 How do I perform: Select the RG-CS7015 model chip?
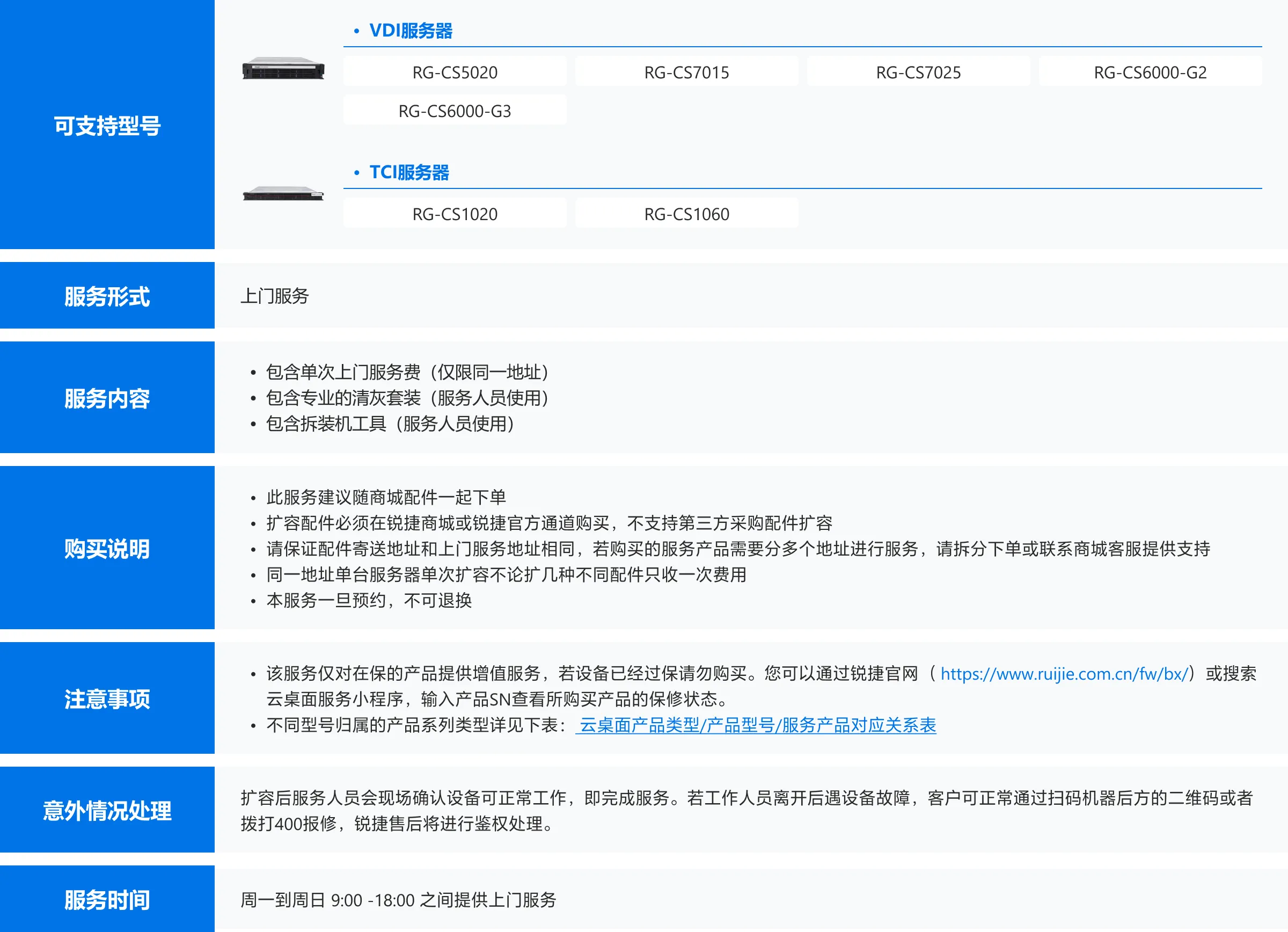pyautogui.click(x=686, y=72)
